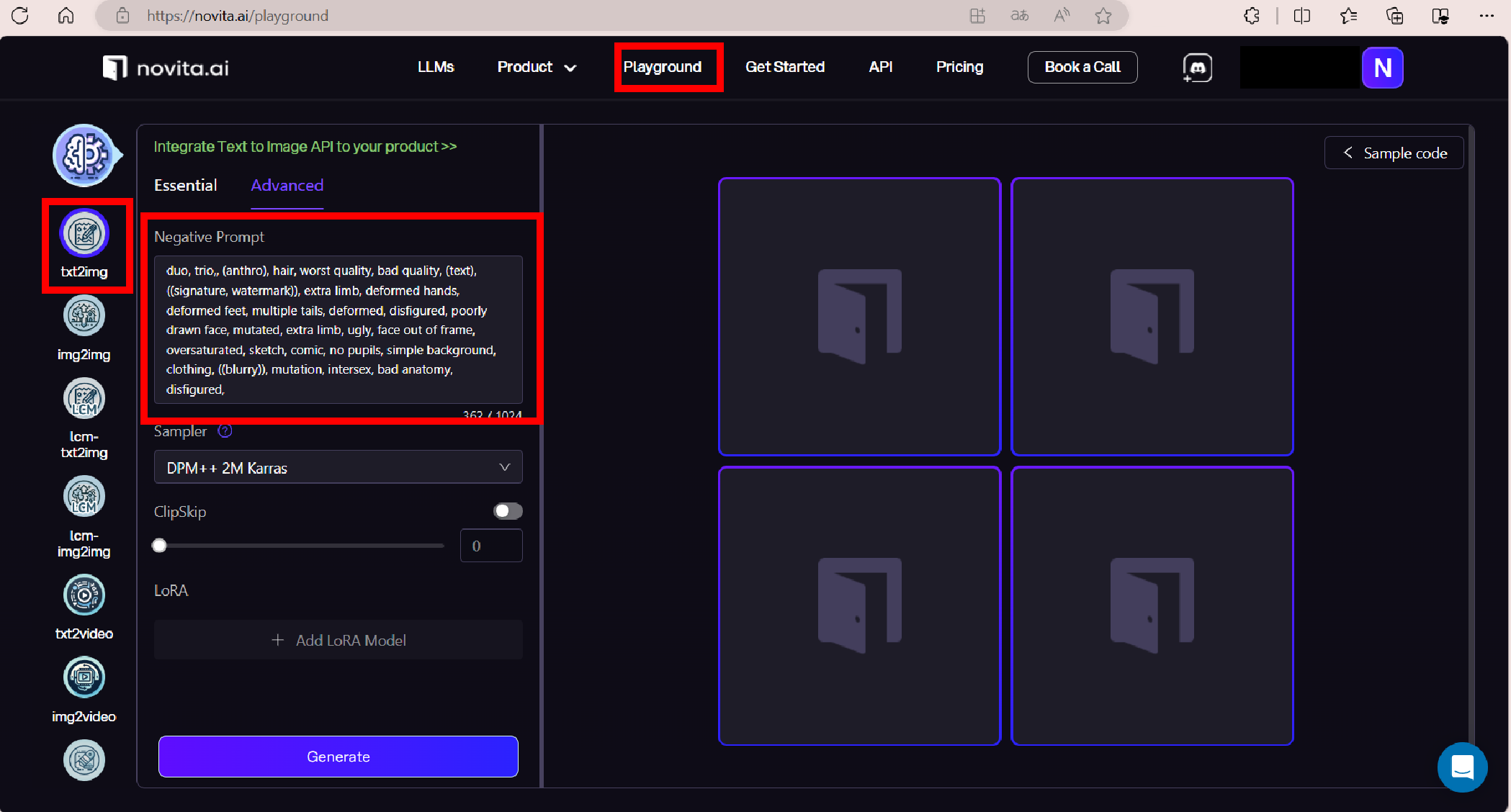Open Integrate Text to Image API link

coord(305,147)
